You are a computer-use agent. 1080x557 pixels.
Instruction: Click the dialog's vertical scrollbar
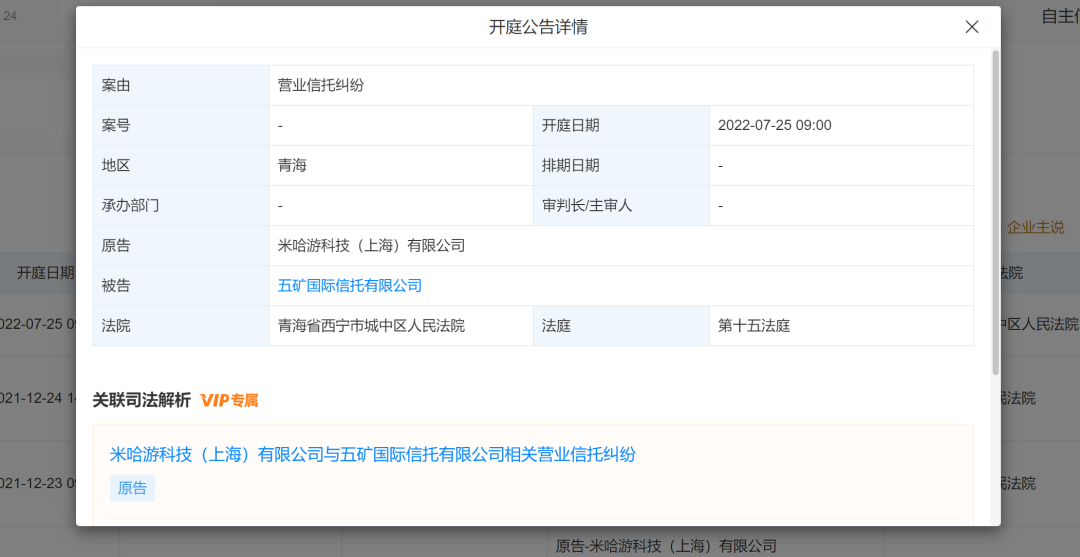pyautogui.click(x=995, y=212)
